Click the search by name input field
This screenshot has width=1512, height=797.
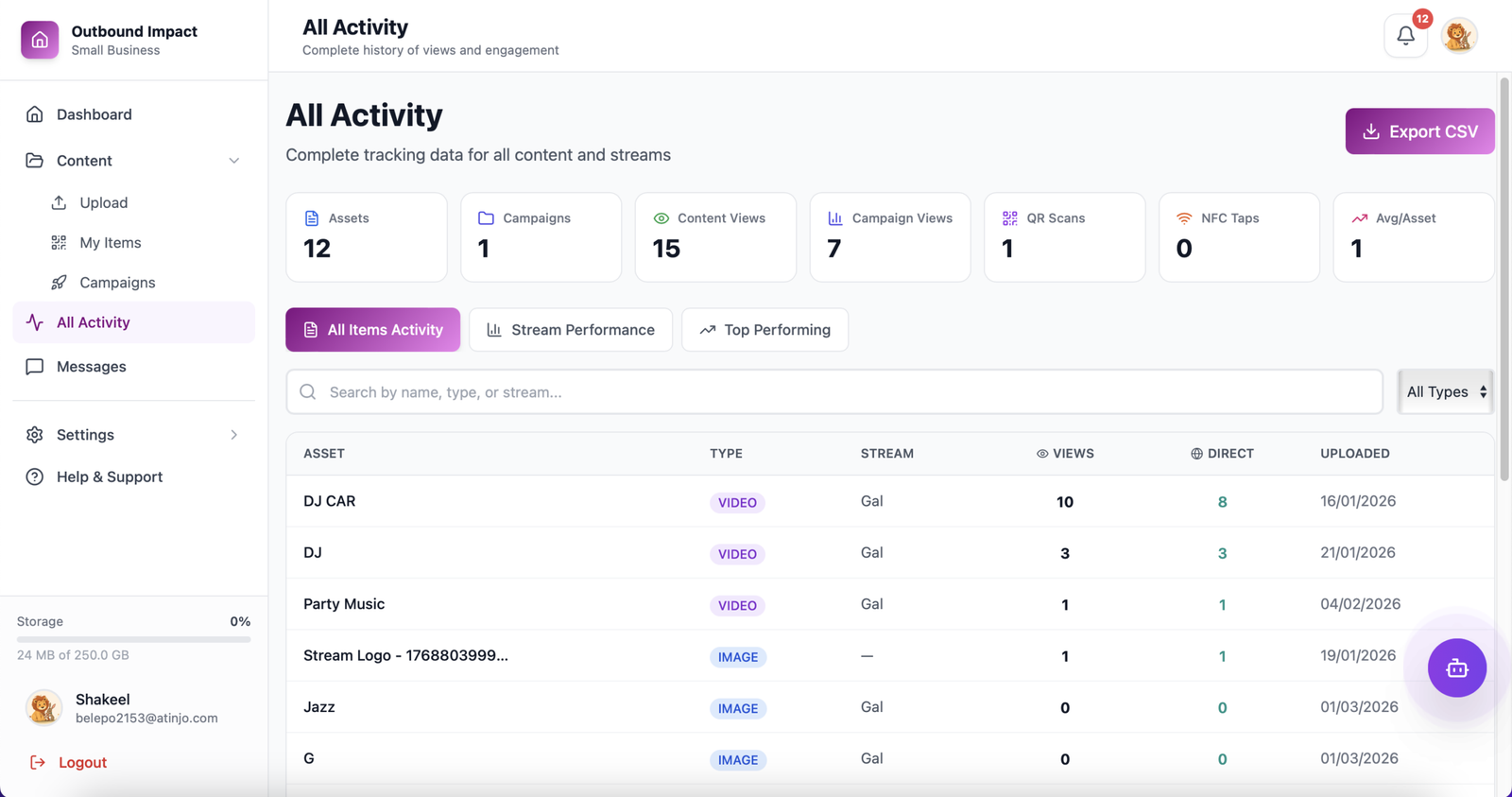tap(833, 392)
